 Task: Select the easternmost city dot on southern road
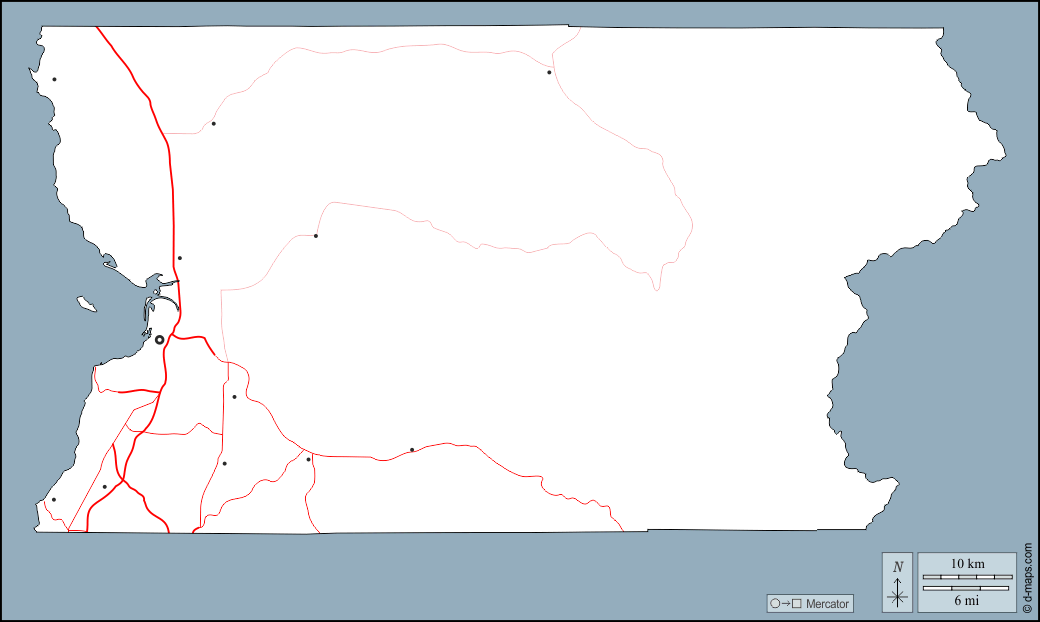pos(412,450)
